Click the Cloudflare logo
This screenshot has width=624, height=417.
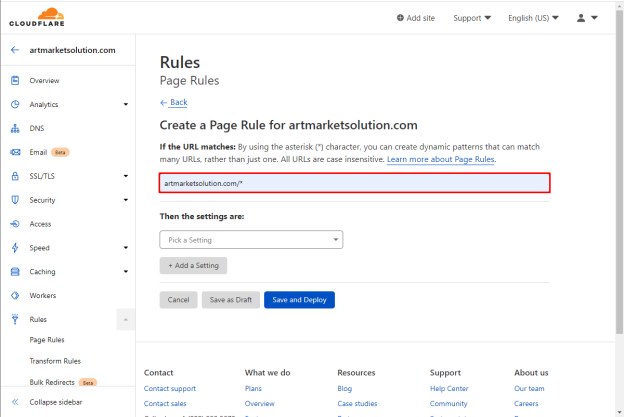coord(37,18)
